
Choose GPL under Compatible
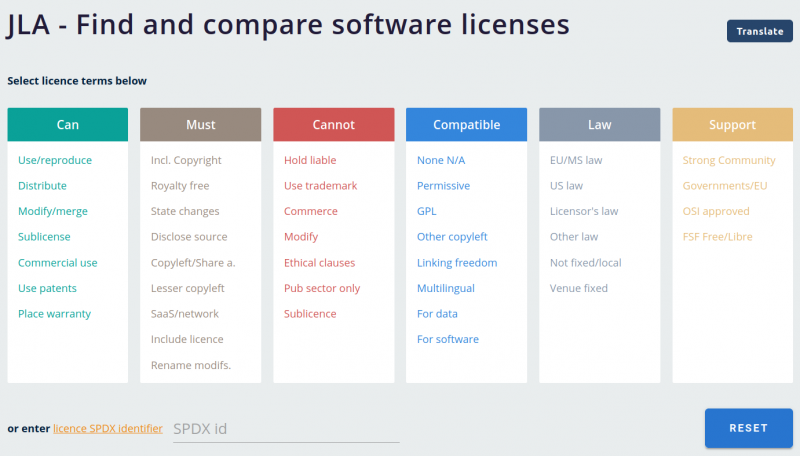(428, 211)
